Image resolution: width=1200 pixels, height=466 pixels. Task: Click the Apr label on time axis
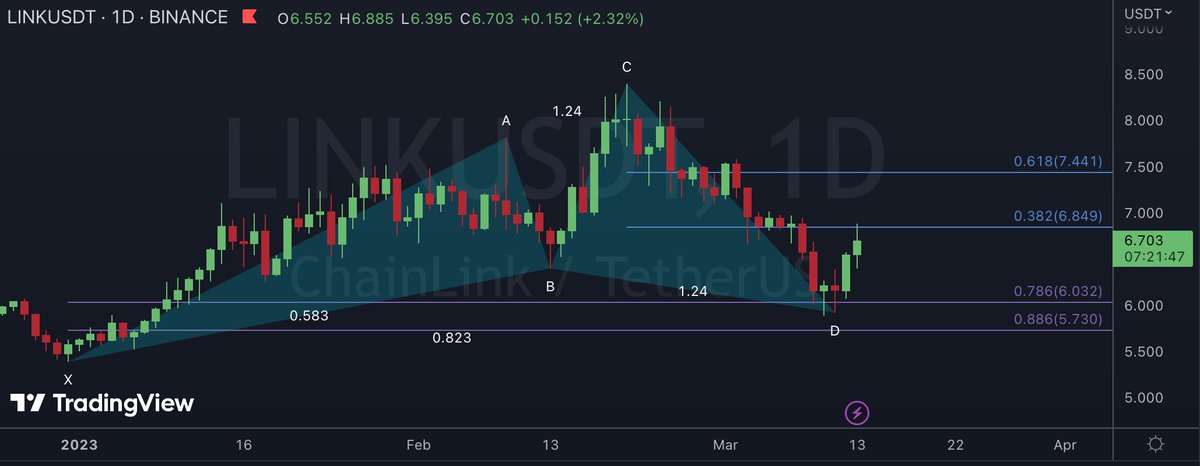tap(1064, 444)
